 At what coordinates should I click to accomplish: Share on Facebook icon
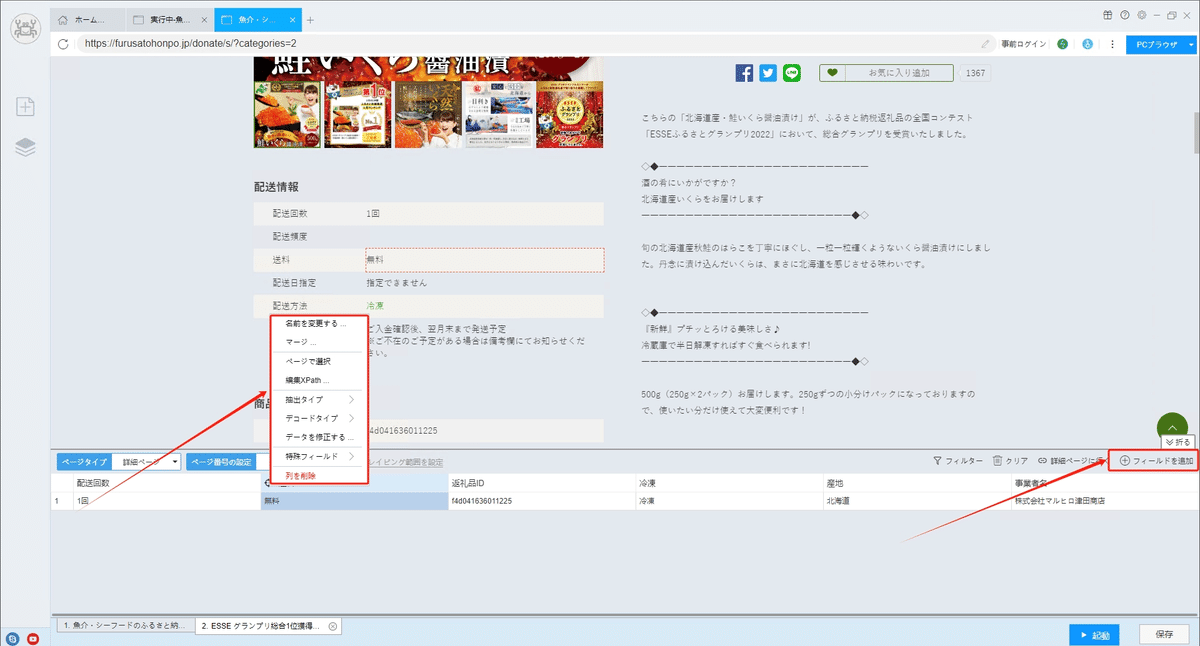coord(744,73)
